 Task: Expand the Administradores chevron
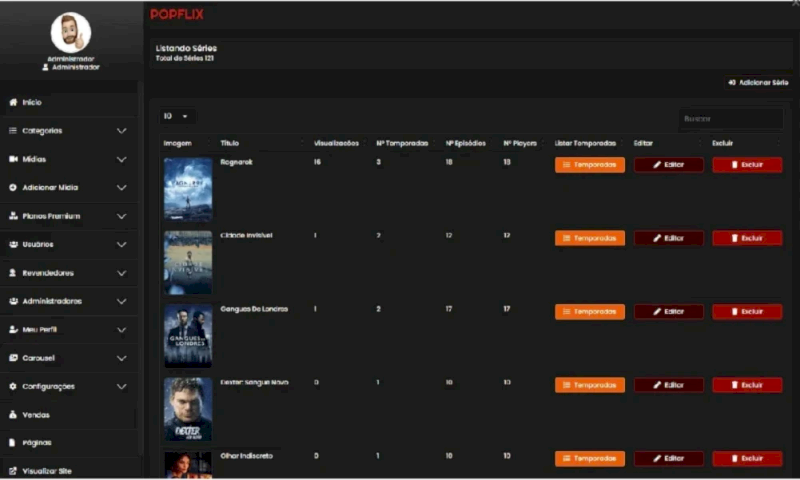(x=121, y=301)
